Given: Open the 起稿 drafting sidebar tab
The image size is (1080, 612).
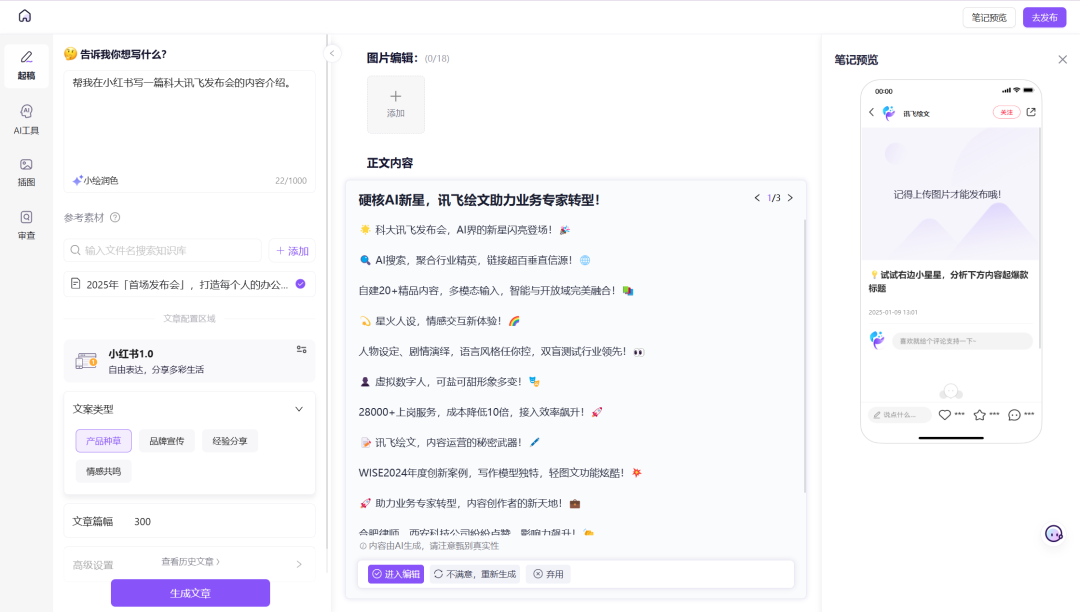Looking at the screenshot, I should point(26,65).
